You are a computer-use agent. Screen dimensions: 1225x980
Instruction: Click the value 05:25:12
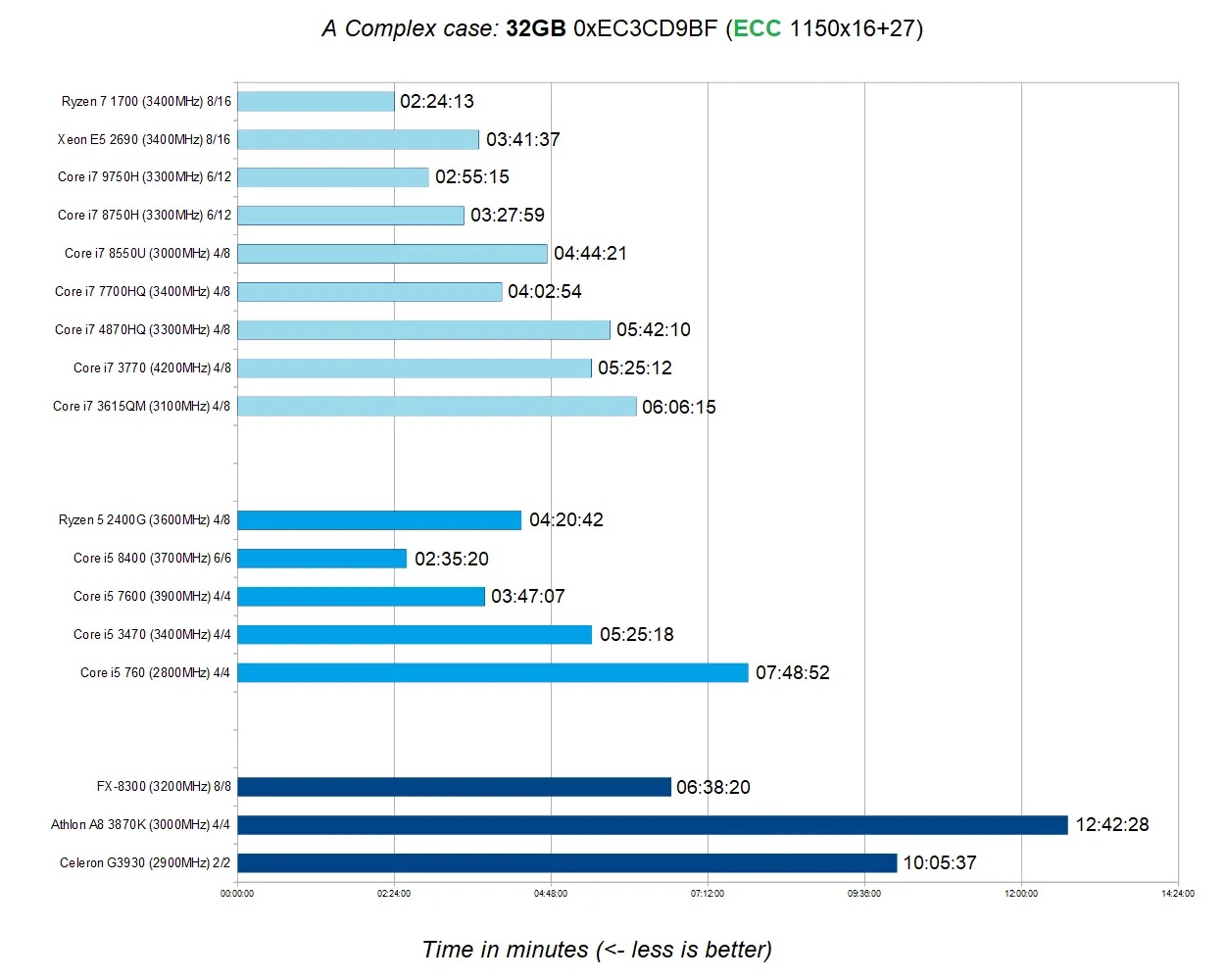(x=635, y=368)
